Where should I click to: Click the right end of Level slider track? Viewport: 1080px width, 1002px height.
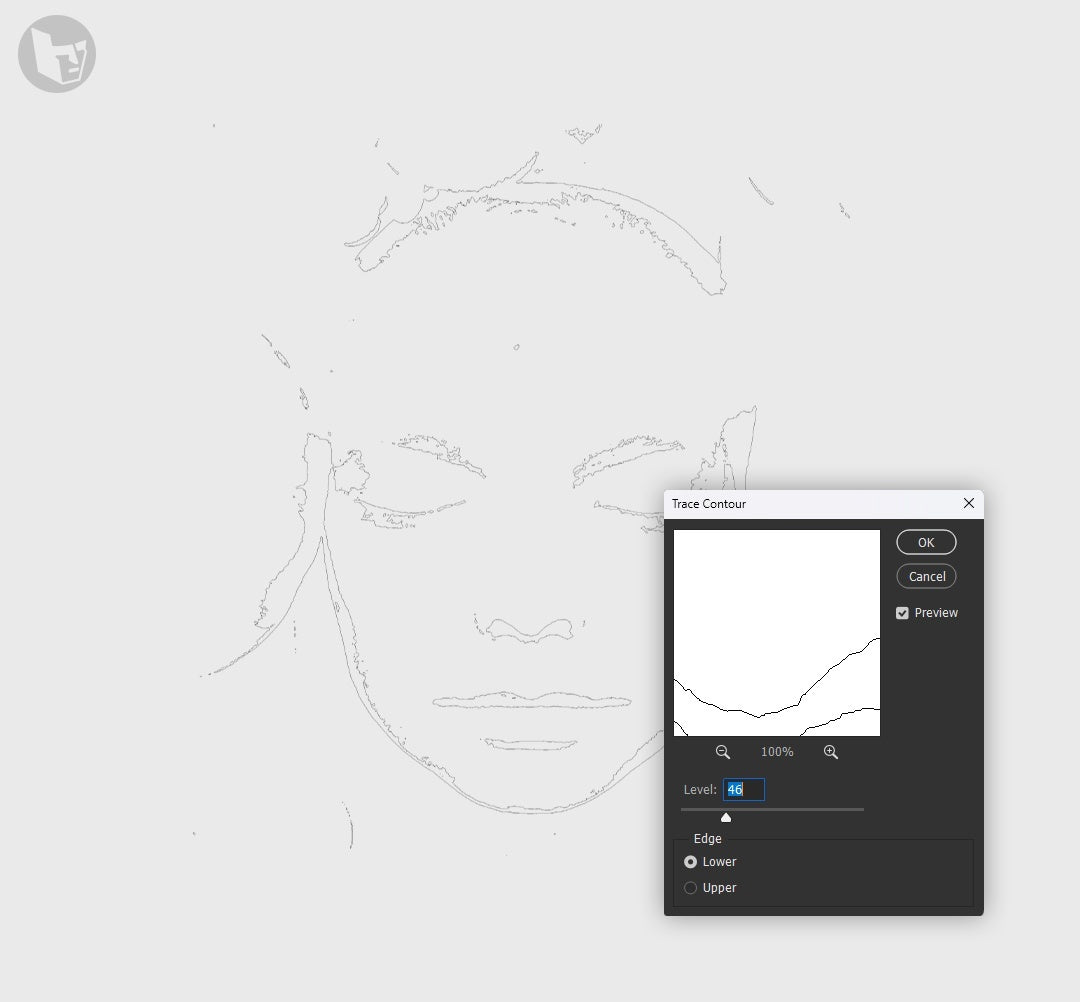point(862,809)
